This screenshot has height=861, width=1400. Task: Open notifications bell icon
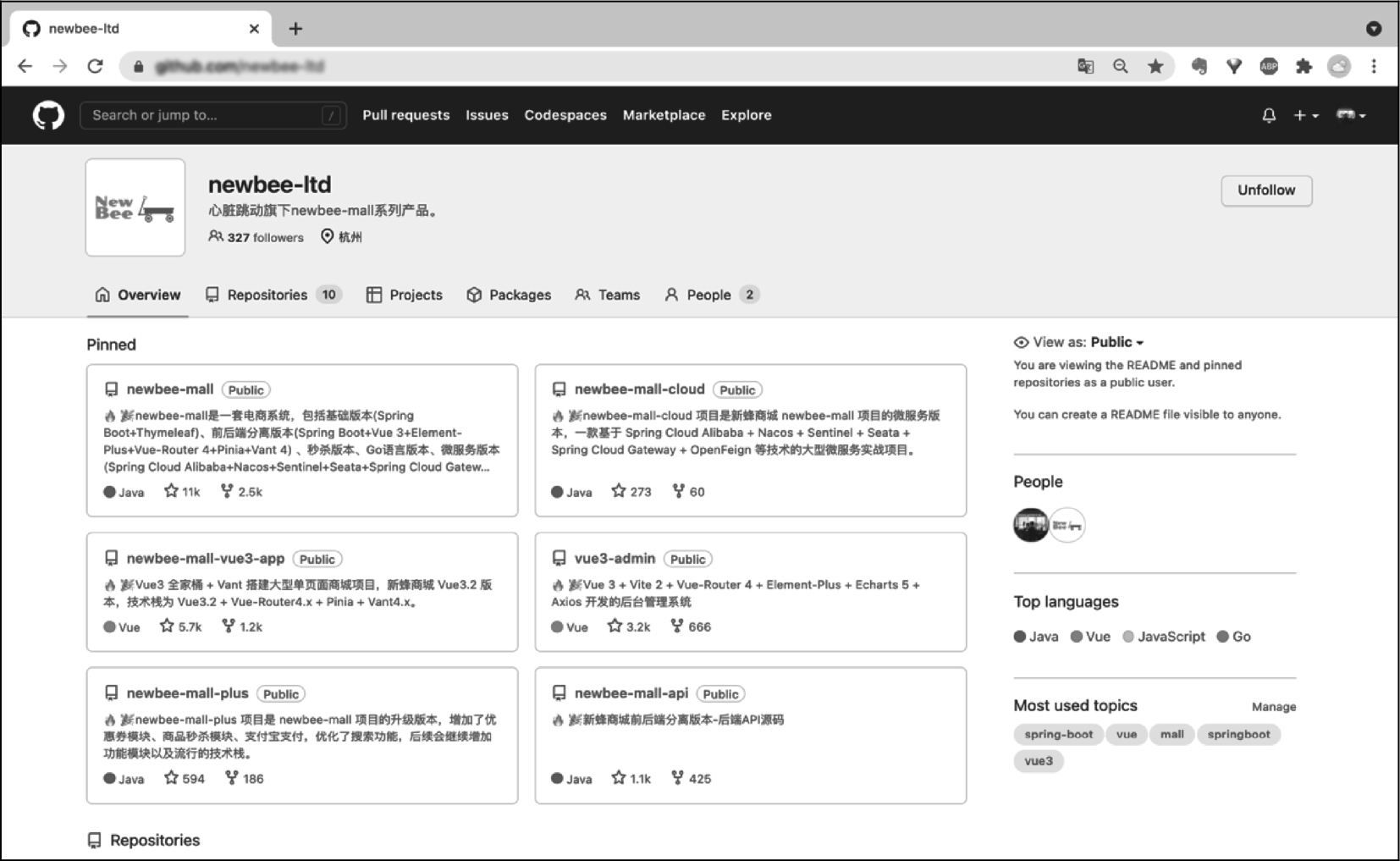(1268, 115)
